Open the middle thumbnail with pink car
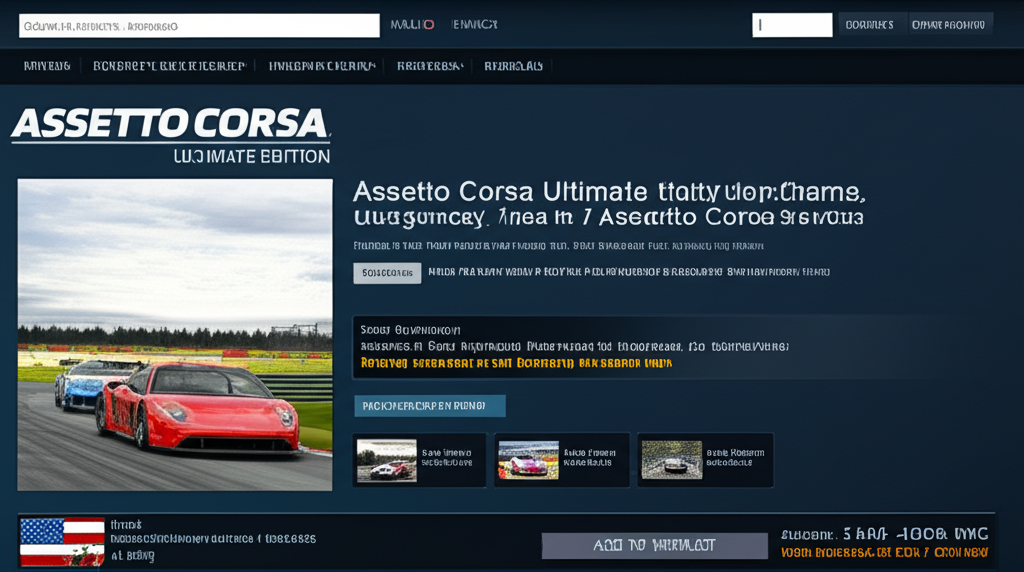Image resolution: width=1024 pixels, height=572 pixels. [x=528, y=460]
